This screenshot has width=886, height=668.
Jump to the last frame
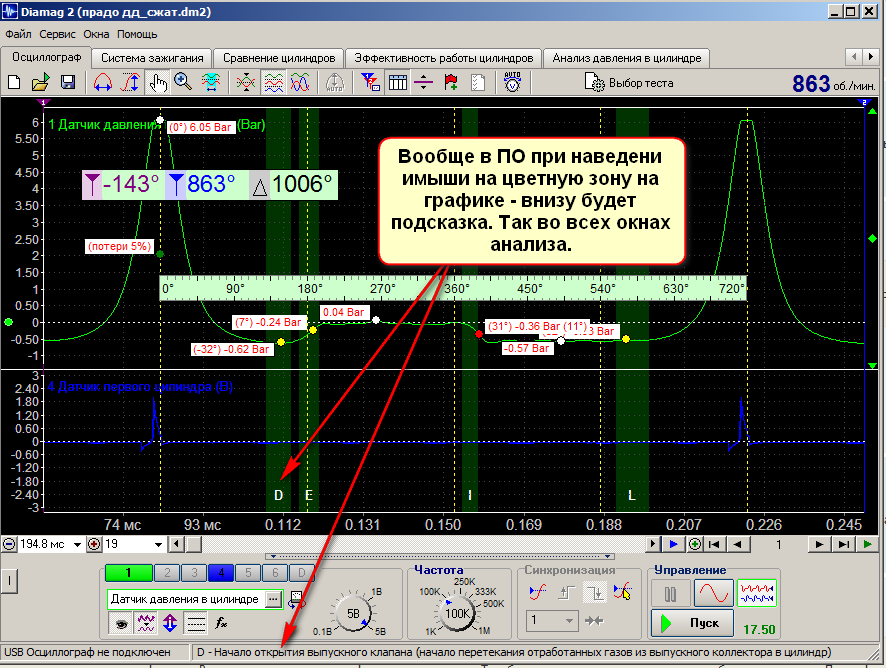pyautogui.click(x=843, y=544)
